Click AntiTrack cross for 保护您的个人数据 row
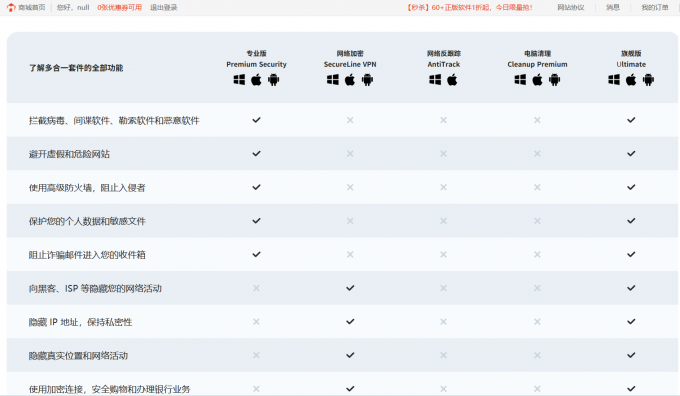This screenshot has width=680, height=396. [443, 221]
